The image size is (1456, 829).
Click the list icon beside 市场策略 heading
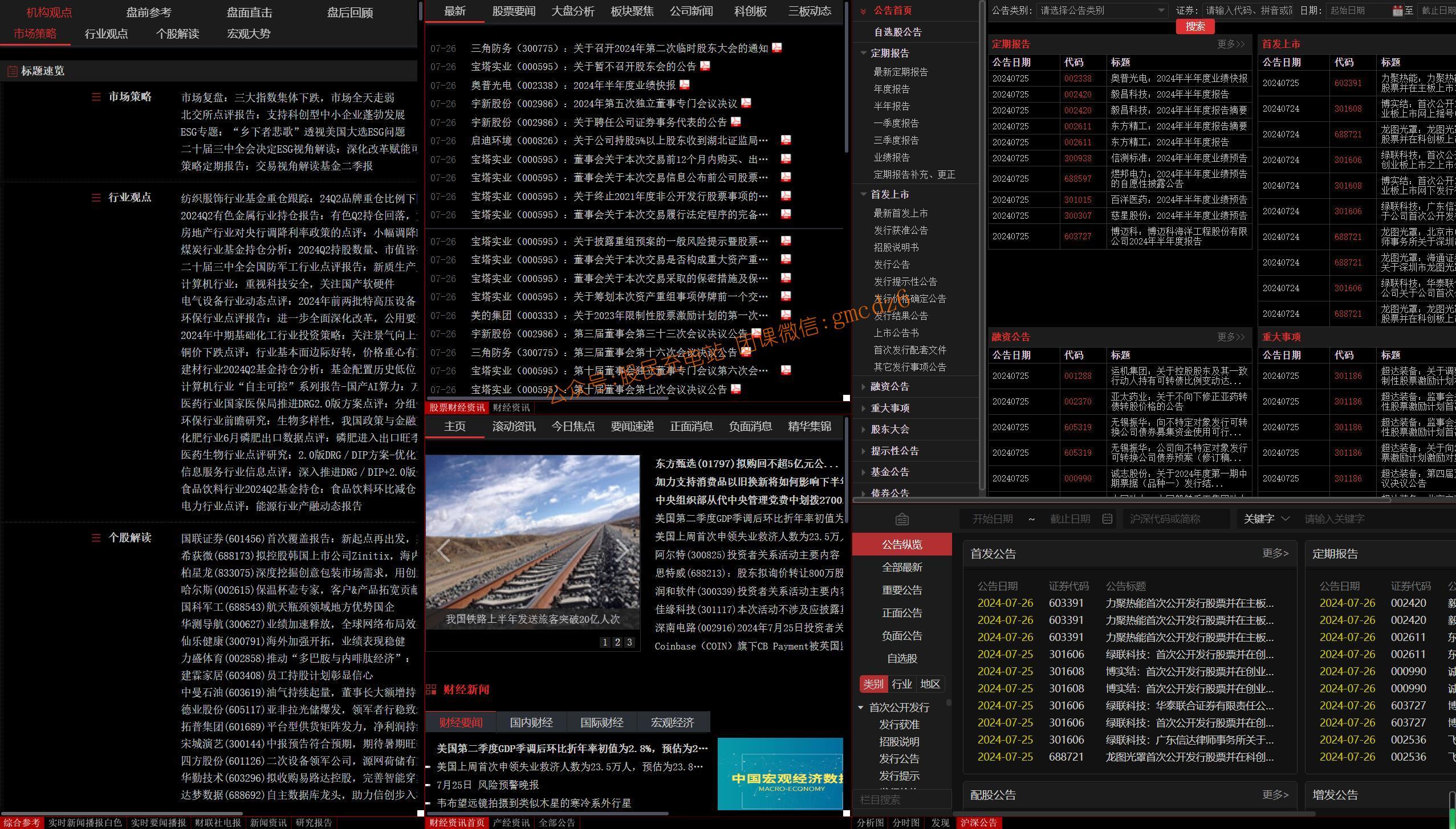coord(96,97)
